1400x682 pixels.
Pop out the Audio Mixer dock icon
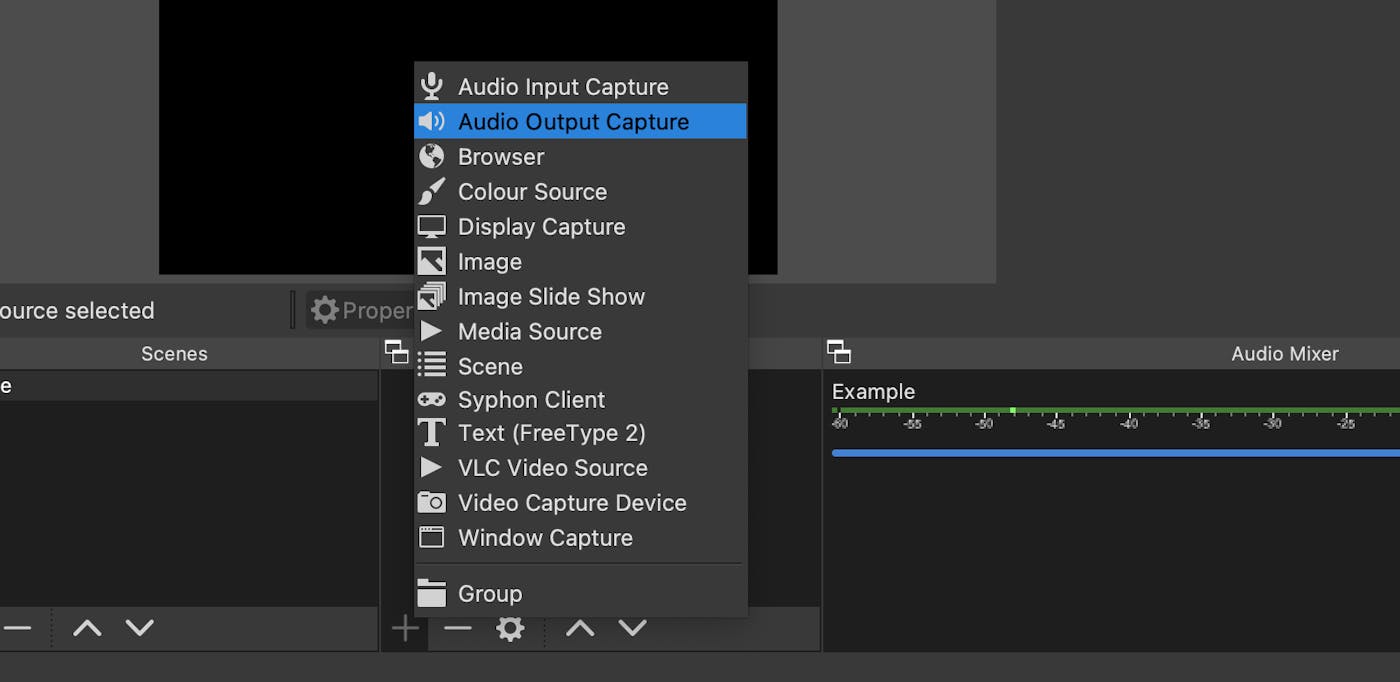[x=839, y=352]
